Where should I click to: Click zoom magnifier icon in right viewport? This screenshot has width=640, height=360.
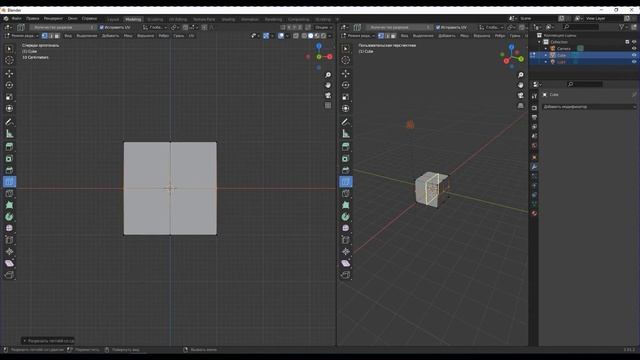pos(520,75)
